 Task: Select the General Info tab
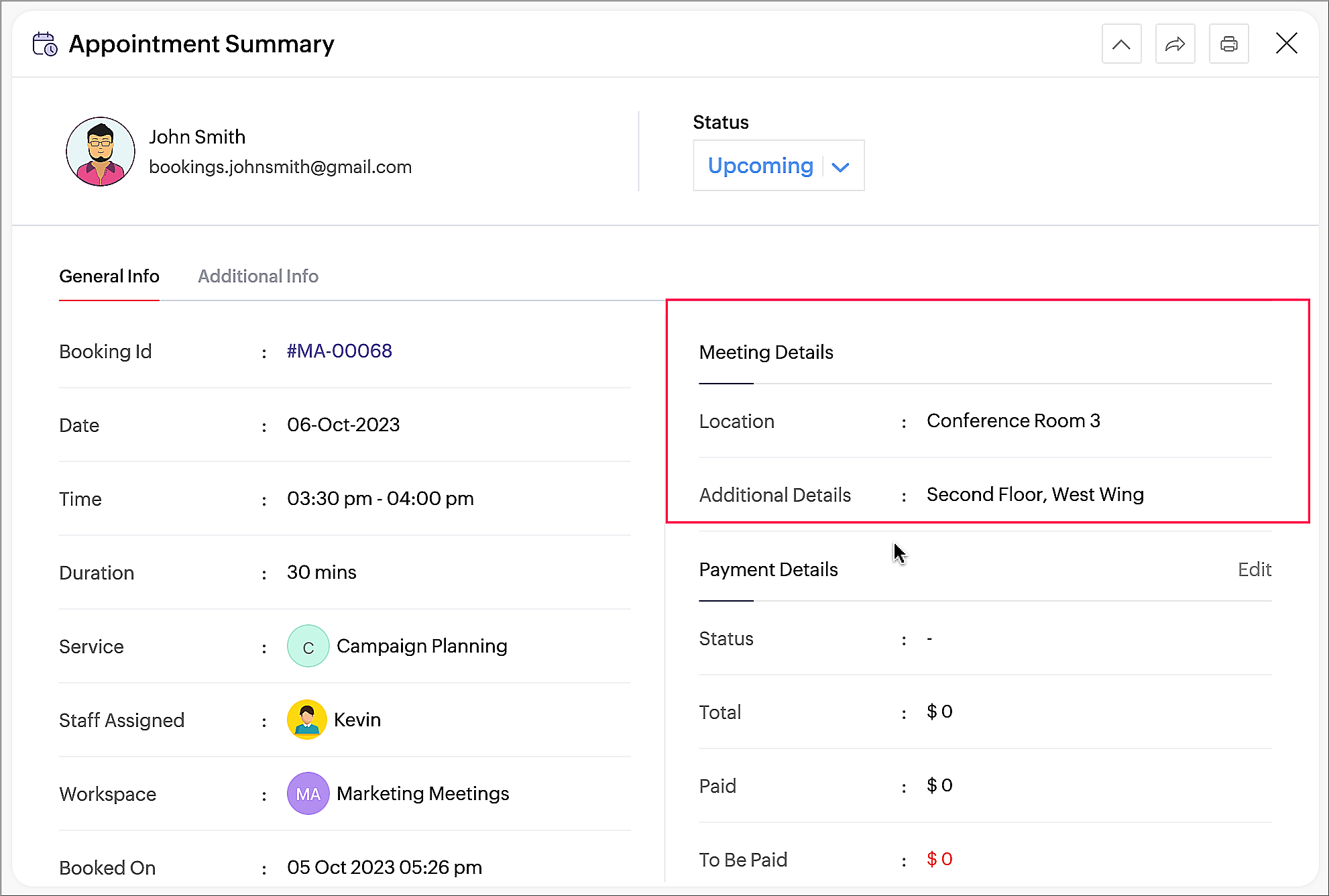[x=109, y=276]
